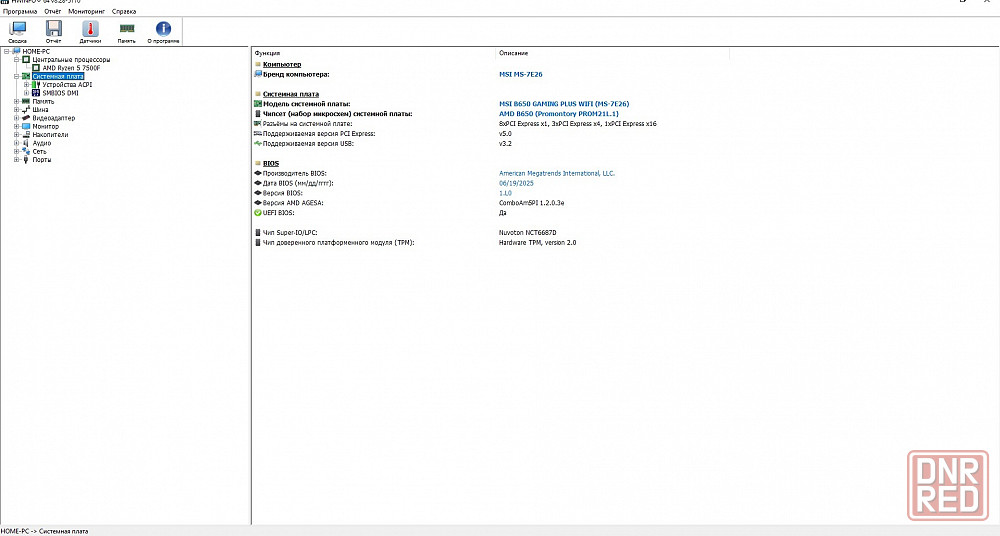Open the Отчёт menu in menu bar
The height and width of the screenshot is (536, 1000).
coord(53,11)
